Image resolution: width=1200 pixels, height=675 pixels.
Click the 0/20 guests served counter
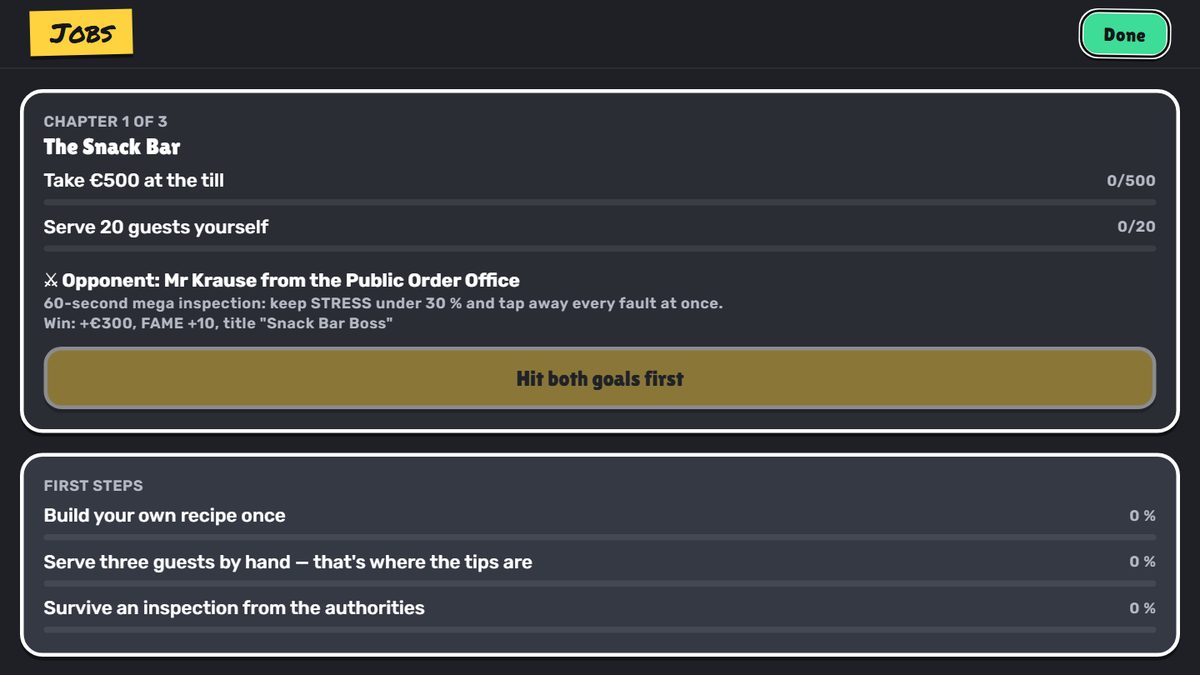tap(1136, 227)
